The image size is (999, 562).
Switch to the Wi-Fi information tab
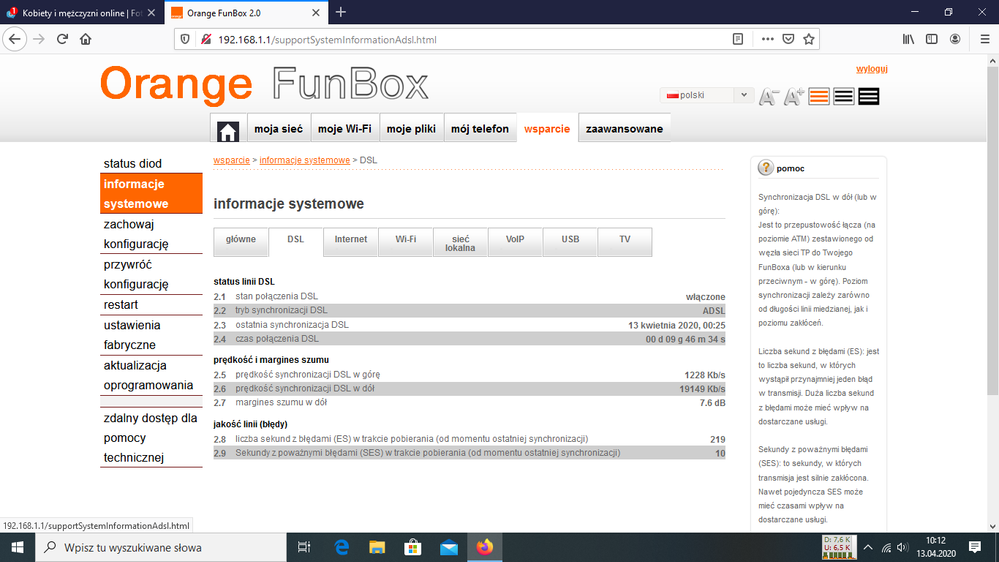406,240
